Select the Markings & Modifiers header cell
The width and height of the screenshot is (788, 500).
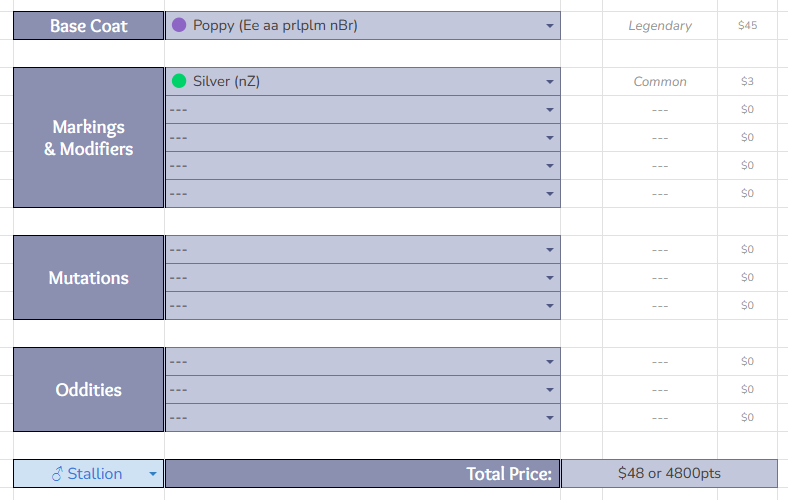coord(88,138)
